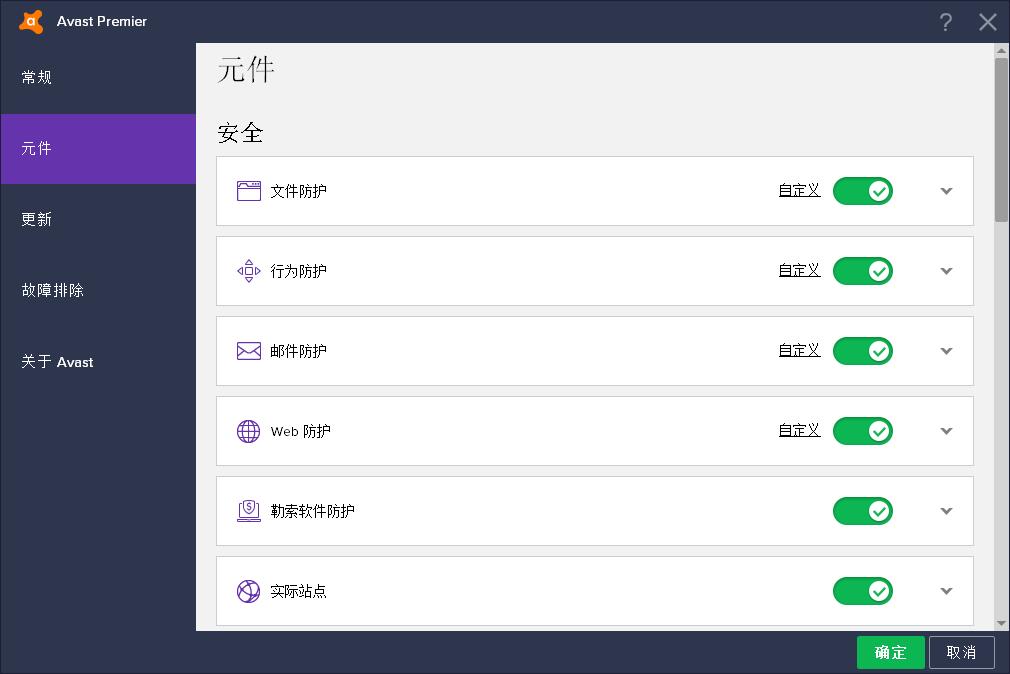
Task: Click the Avast logo icon
Action: point(31,21)
